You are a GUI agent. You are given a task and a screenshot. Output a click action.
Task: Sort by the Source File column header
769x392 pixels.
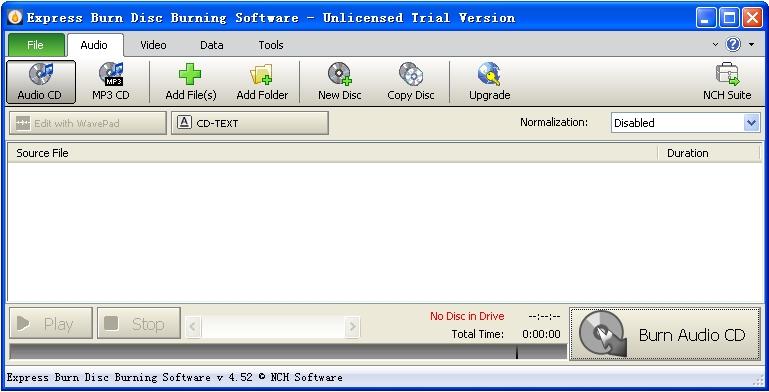[332, 153]
